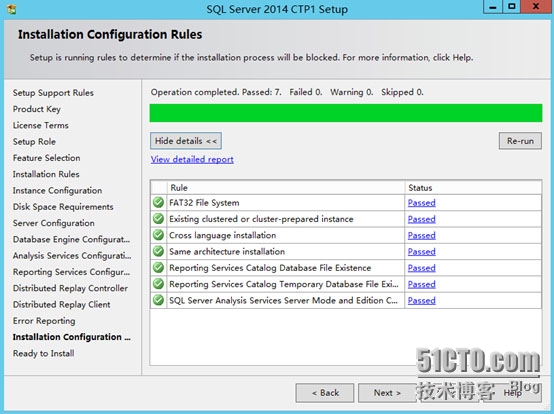Click Same architecture installation rule text
Image resolution: width=554 pixels, height=414 pixels.
227,252
